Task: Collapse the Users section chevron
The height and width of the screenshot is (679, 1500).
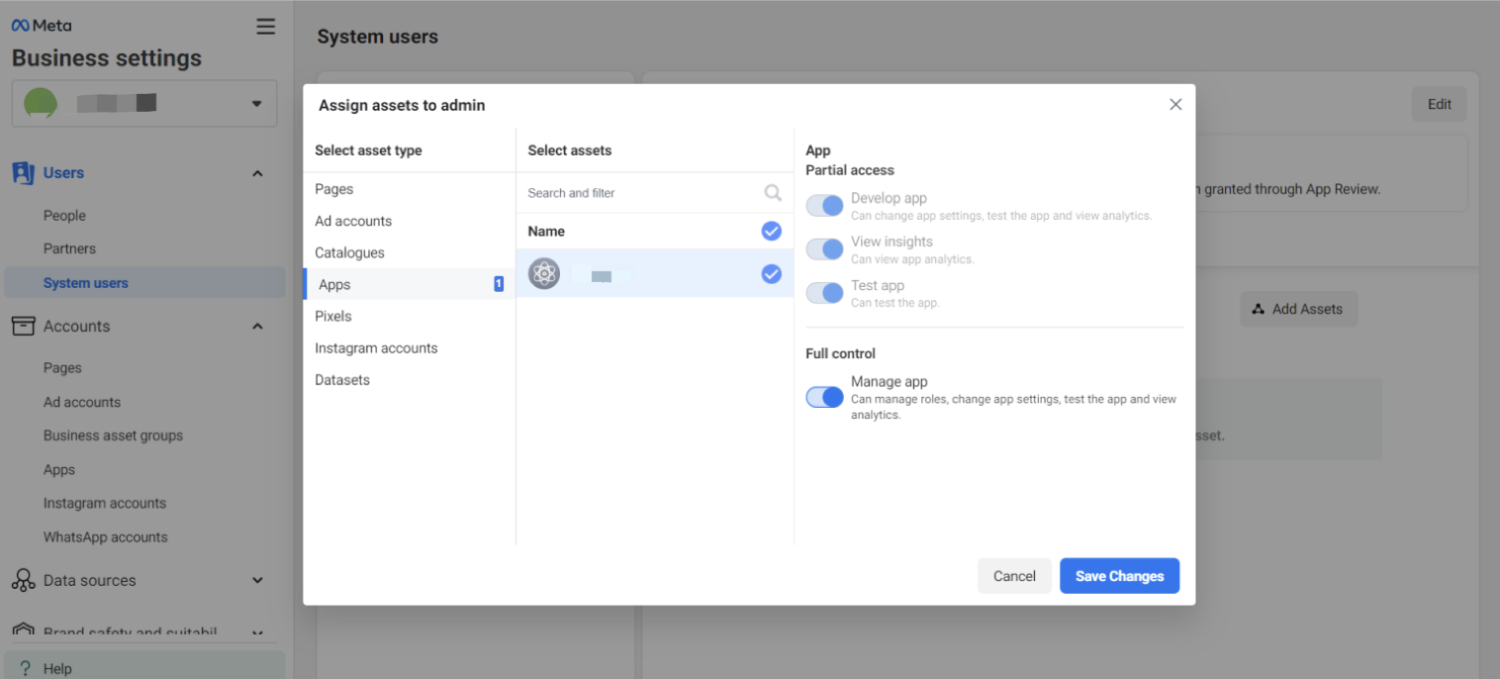Action: [257, 173]
